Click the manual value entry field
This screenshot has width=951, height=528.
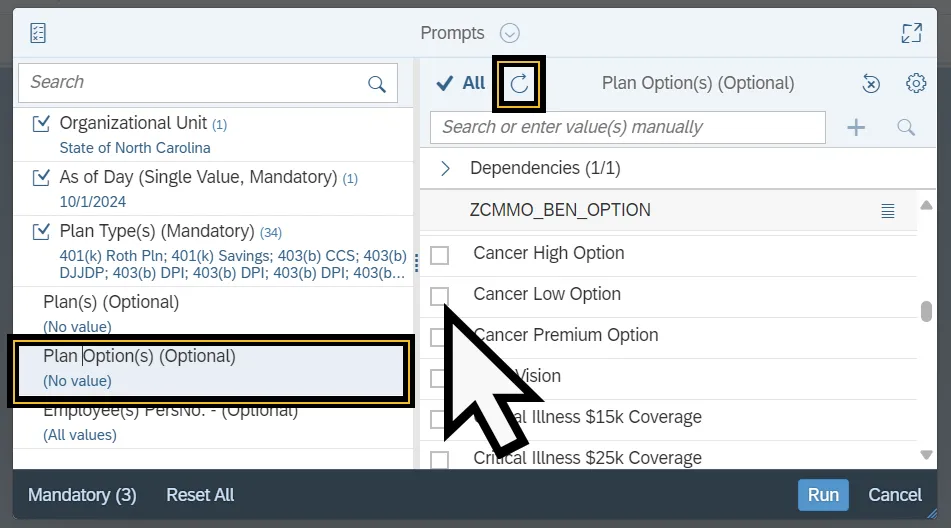click(x=627, y=127)
